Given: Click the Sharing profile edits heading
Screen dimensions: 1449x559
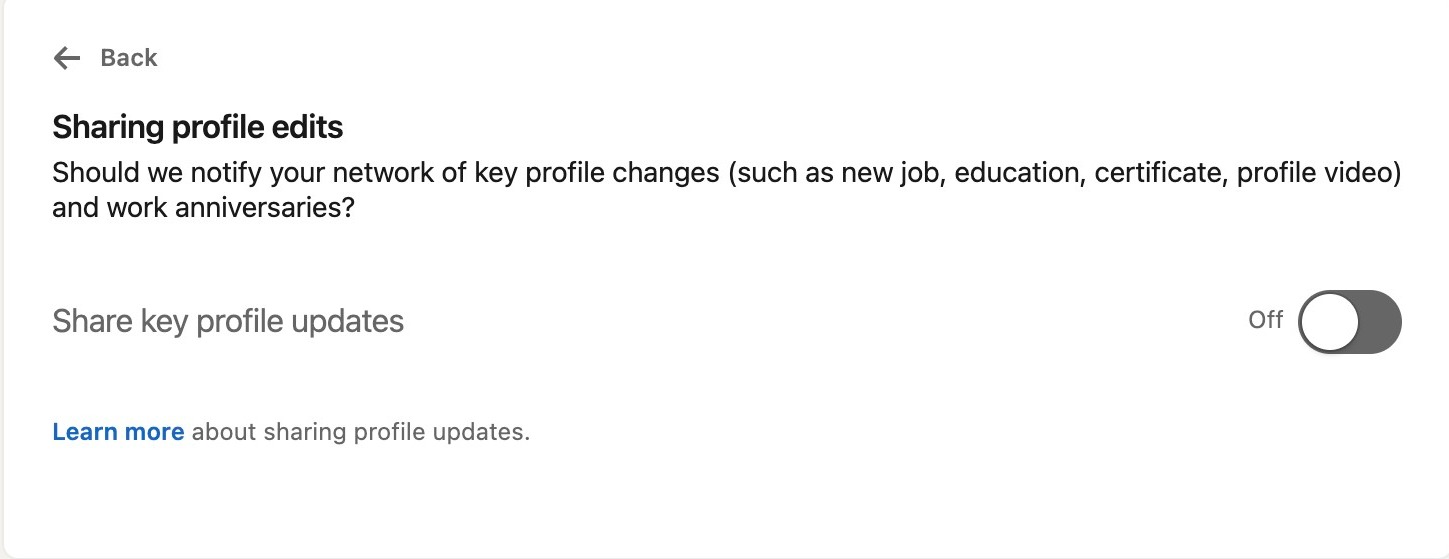Looking at the screenshot, I should click(197, 127).
